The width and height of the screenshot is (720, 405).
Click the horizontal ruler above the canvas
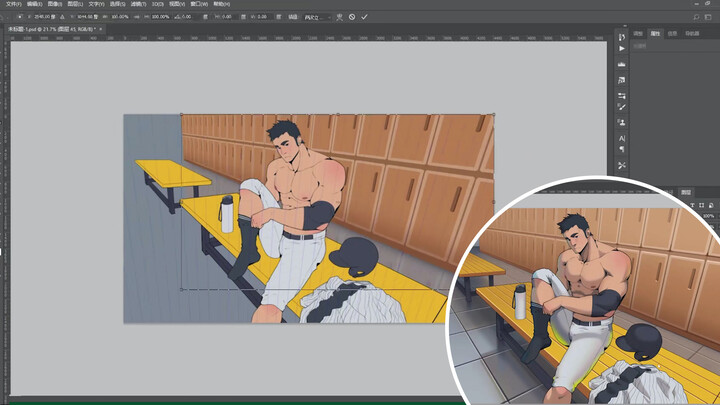(308, 39)
